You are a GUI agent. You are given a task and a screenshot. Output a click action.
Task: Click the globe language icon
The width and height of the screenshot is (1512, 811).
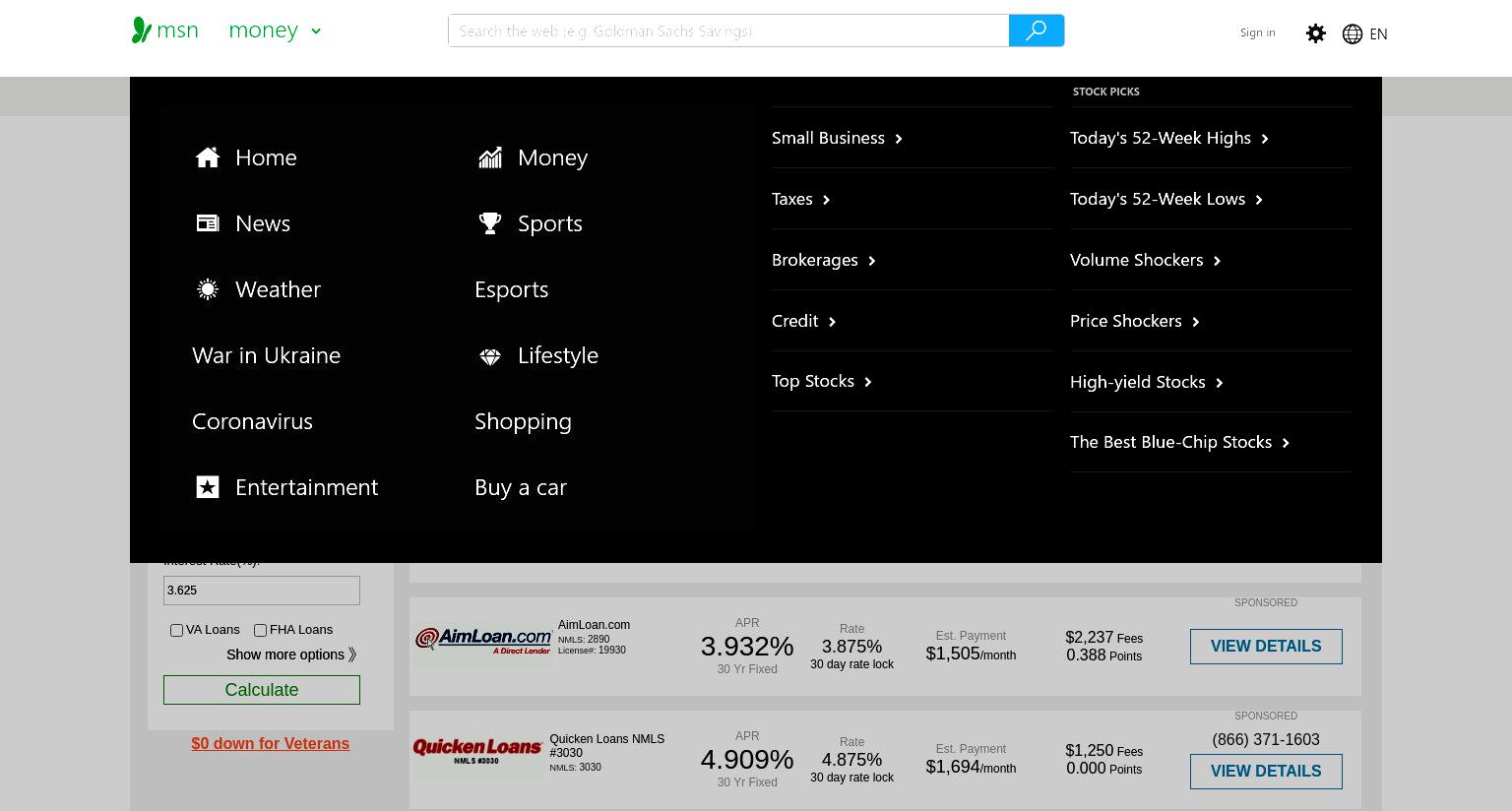[x=1353, y=33]
